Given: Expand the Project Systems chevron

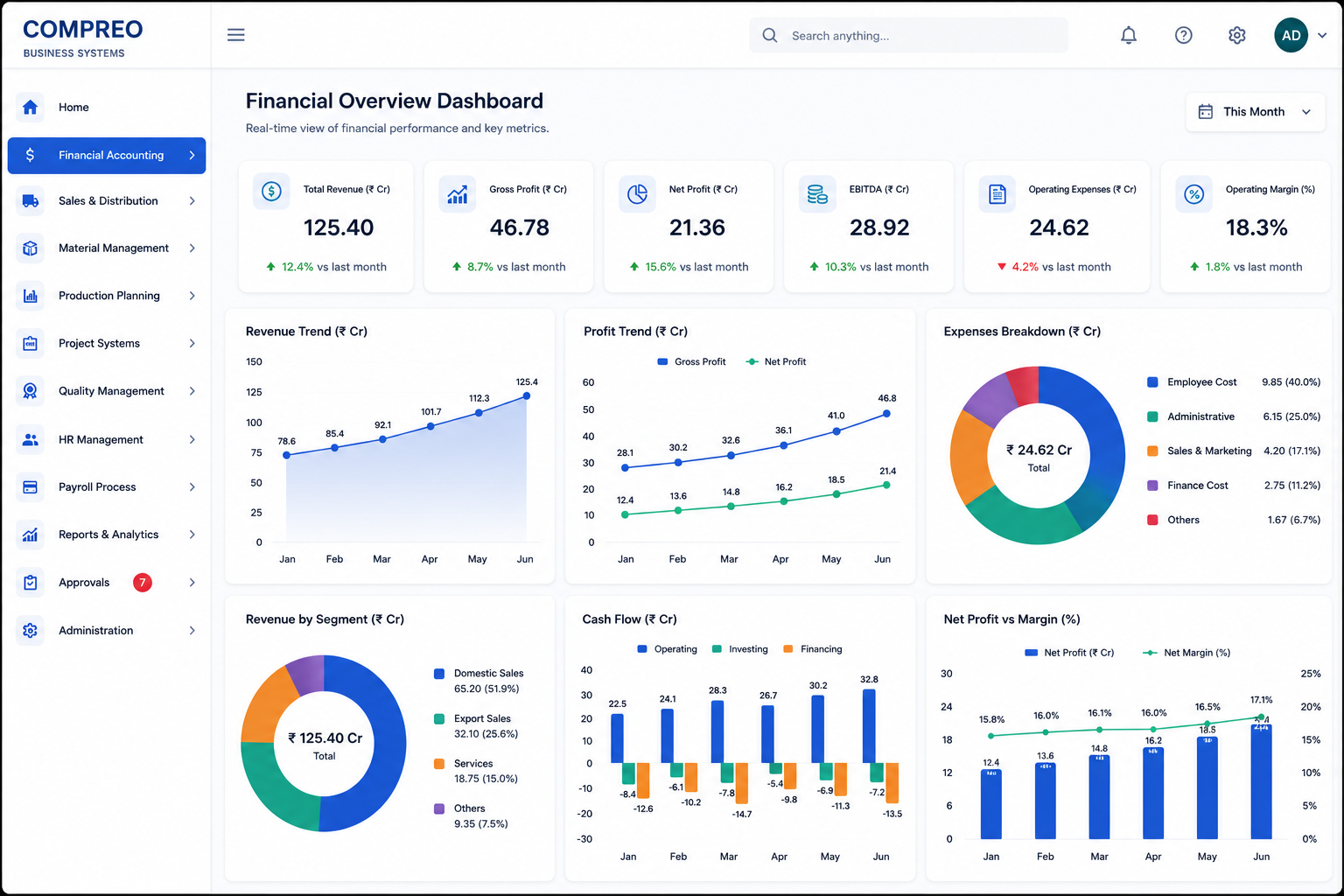Looking at the screenshot, I should [192, 343].
